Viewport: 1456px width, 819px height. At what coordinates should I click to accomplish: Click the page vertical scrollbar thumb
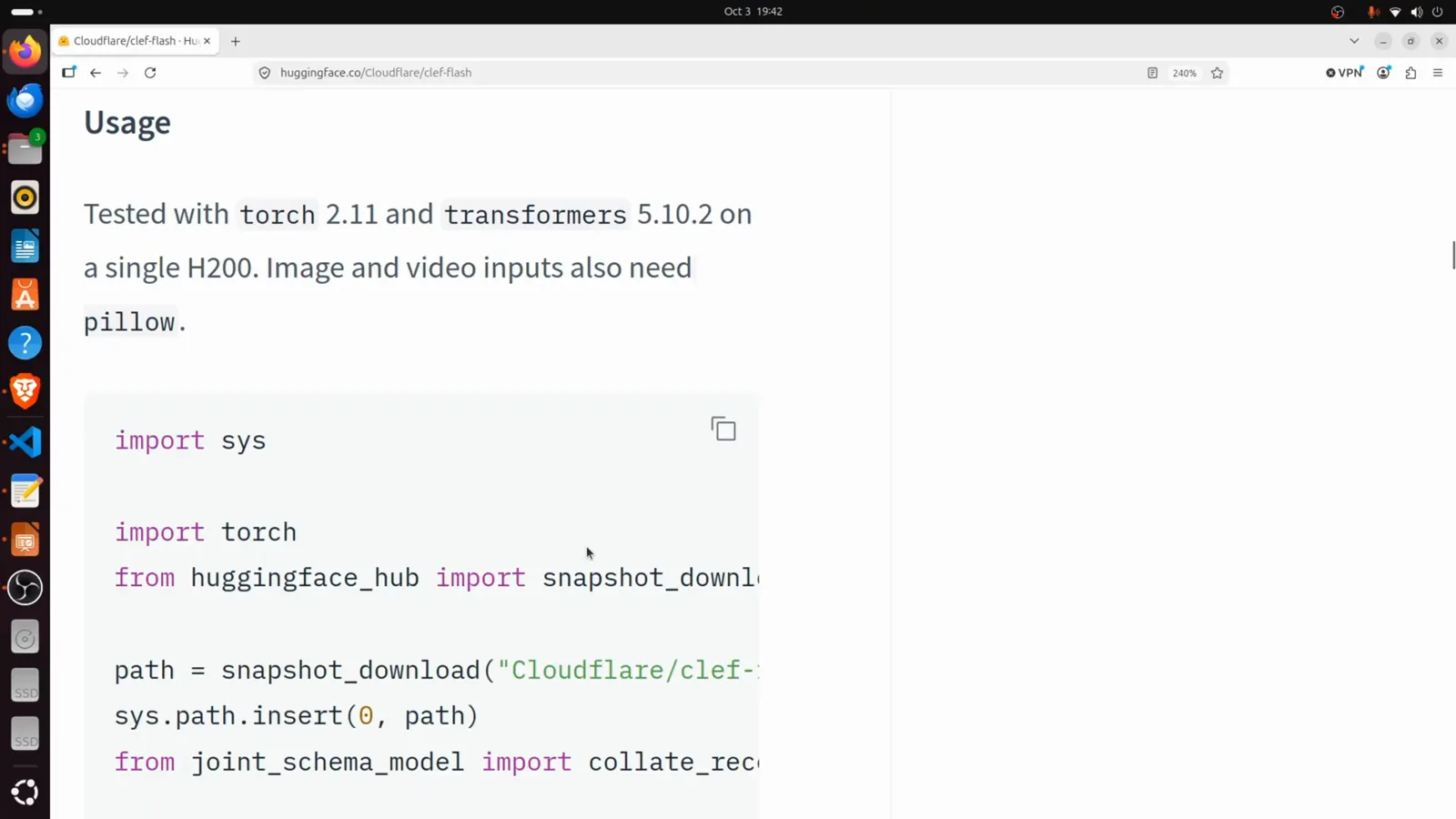(x=1453, y=255)
